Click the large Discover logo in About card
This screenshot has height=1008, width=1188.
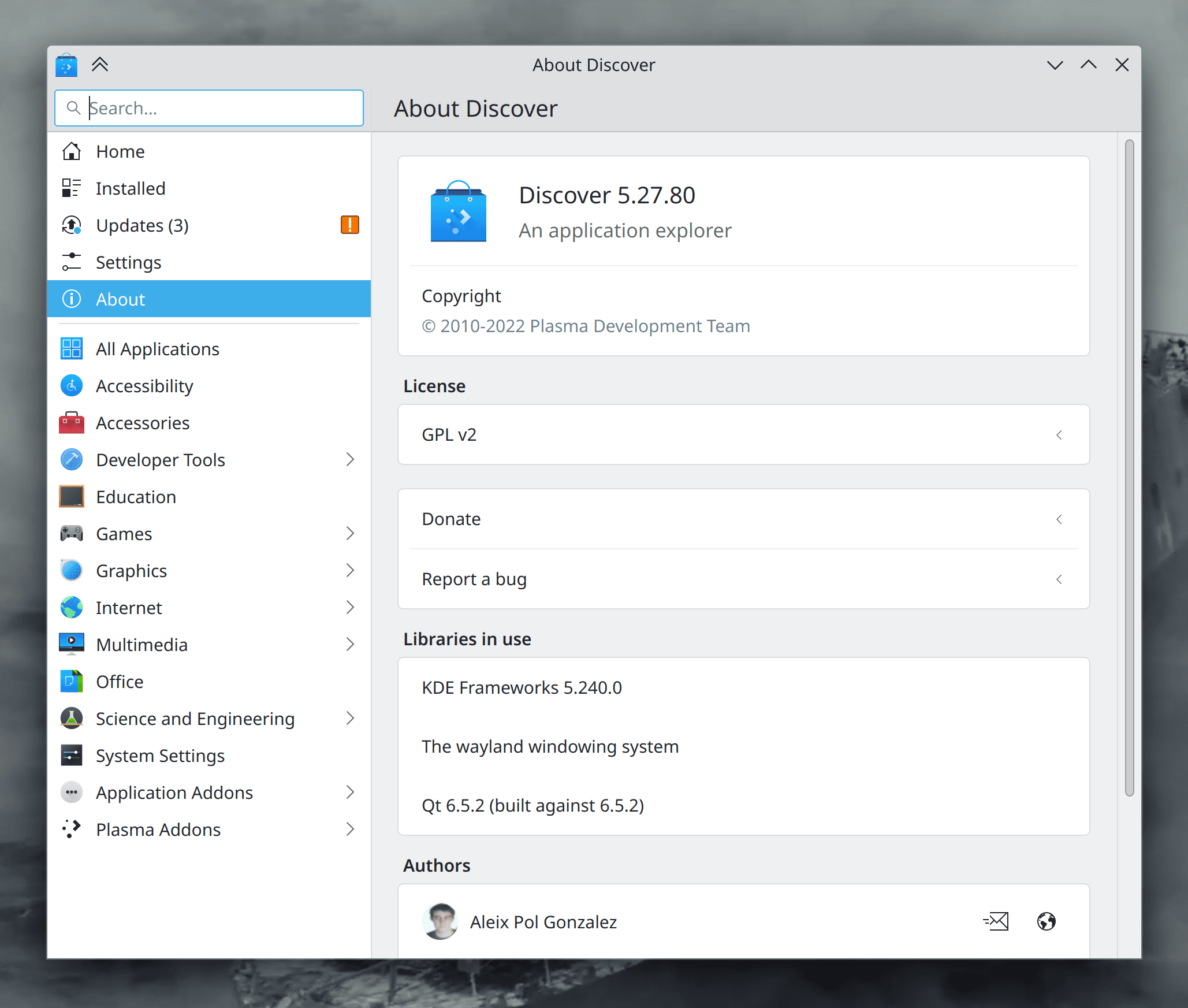(x=459, y=211)
